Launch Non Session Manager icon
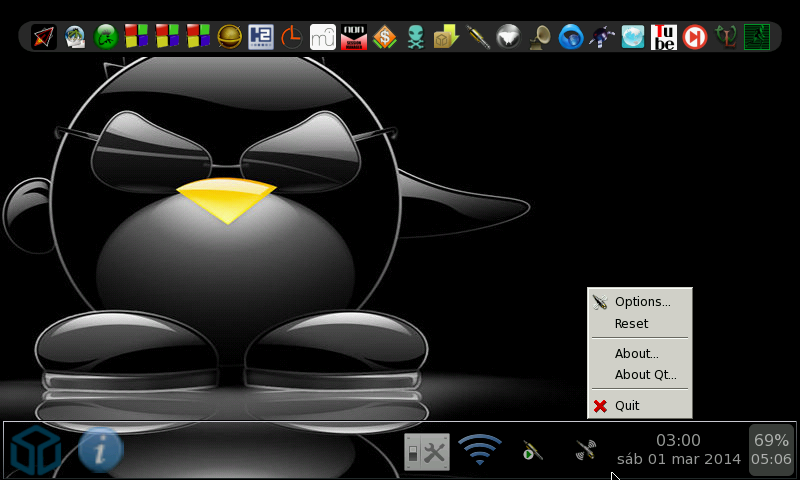 point(354,37)
